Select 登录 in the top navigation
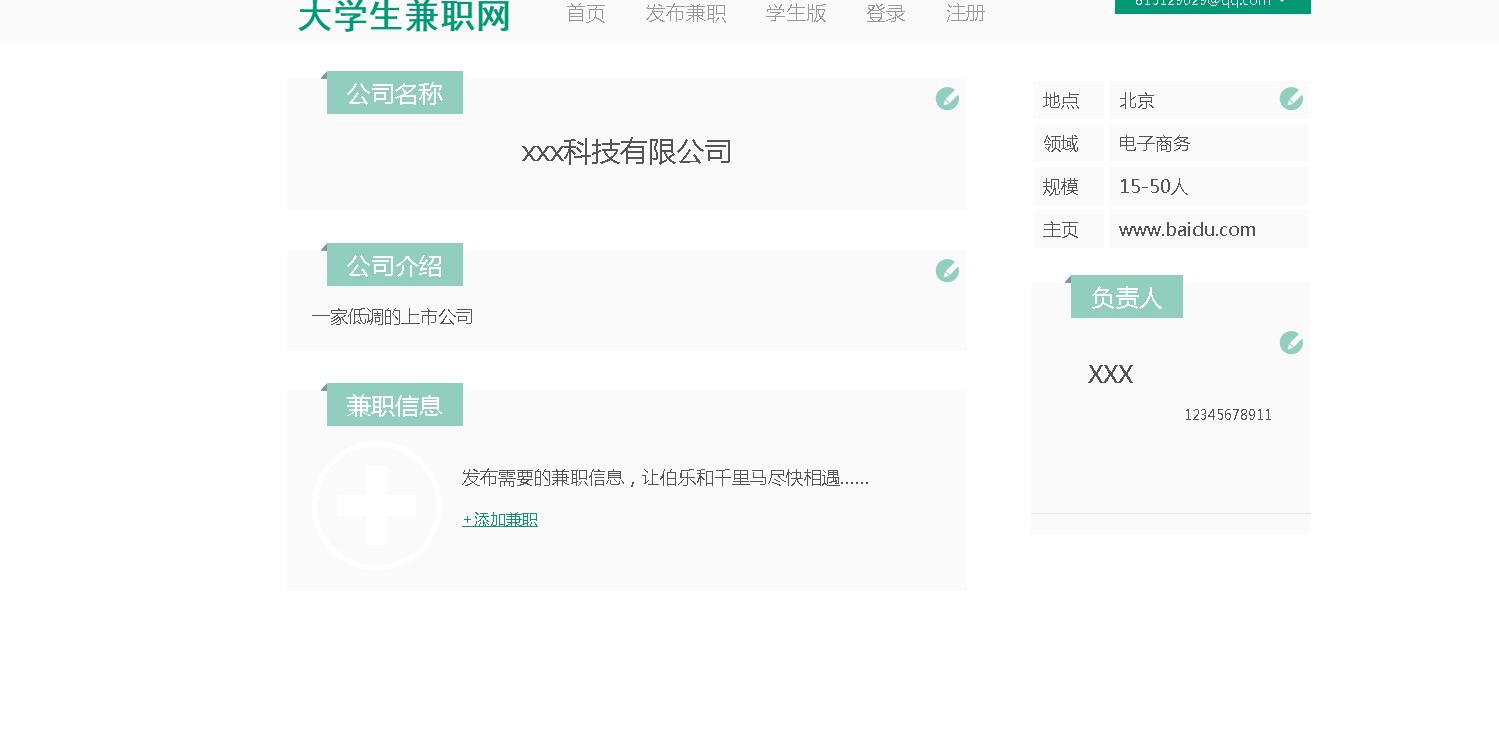 886,14
